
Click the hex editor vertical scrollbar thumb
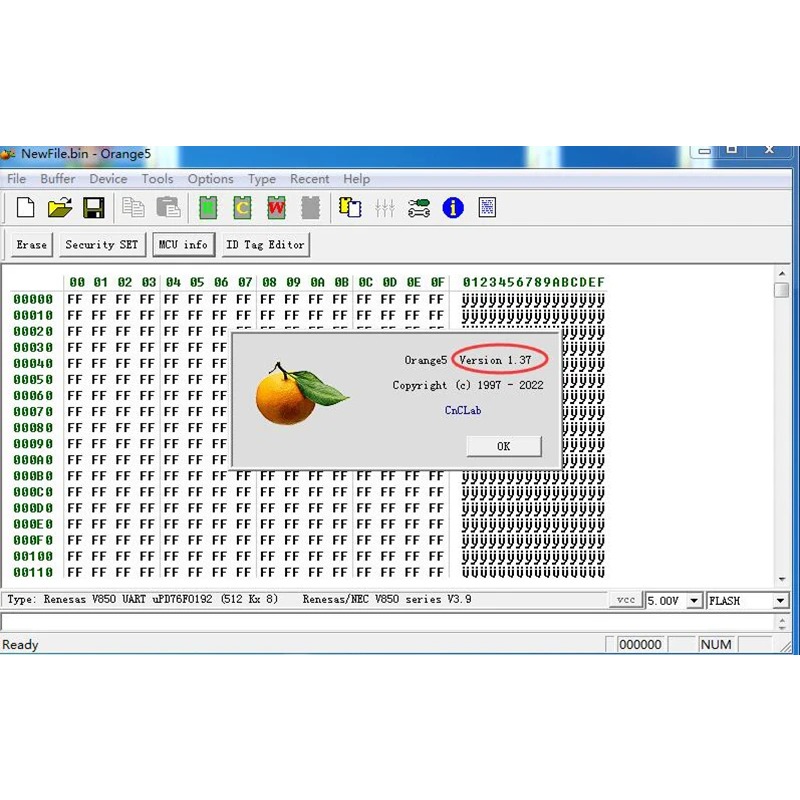click(x=781, y=291)
